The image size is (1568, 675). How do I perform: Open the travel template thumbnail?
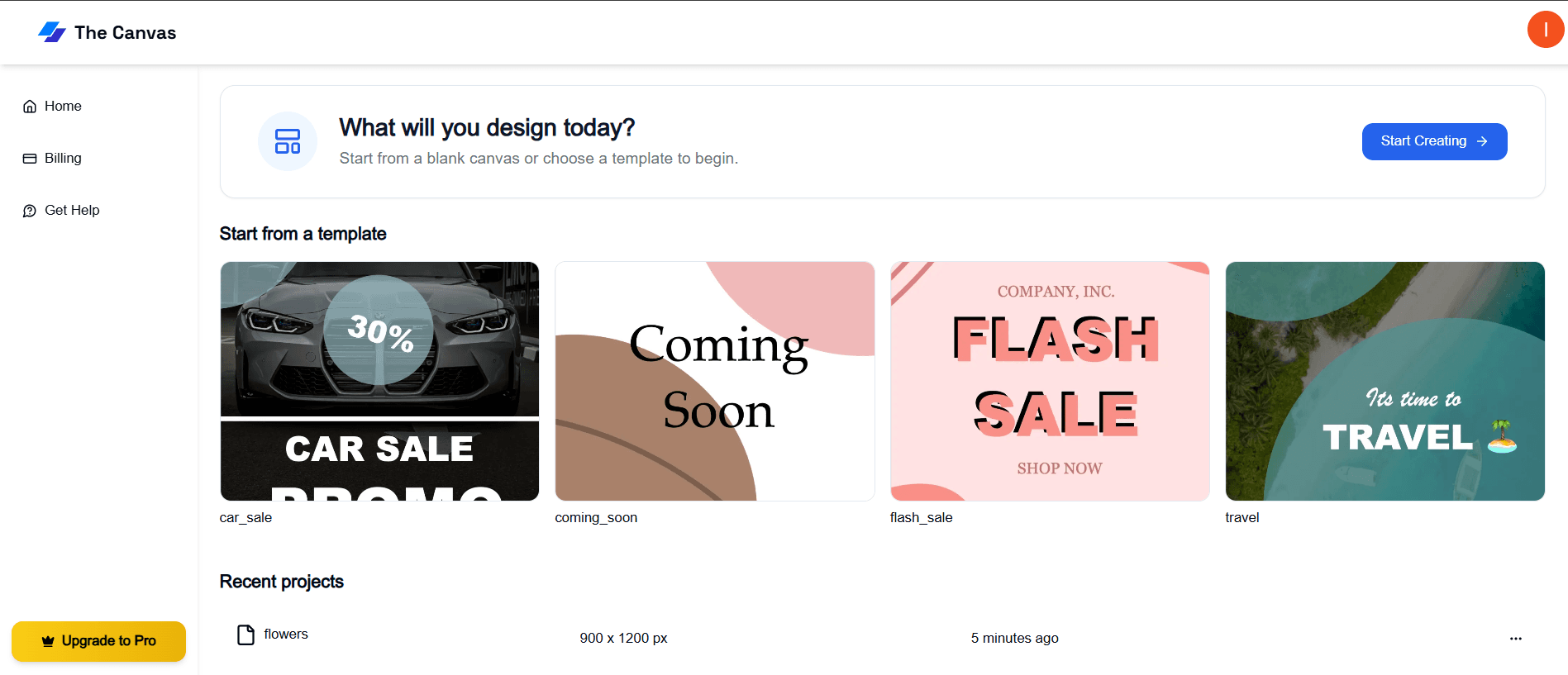tap(1385, 381)
